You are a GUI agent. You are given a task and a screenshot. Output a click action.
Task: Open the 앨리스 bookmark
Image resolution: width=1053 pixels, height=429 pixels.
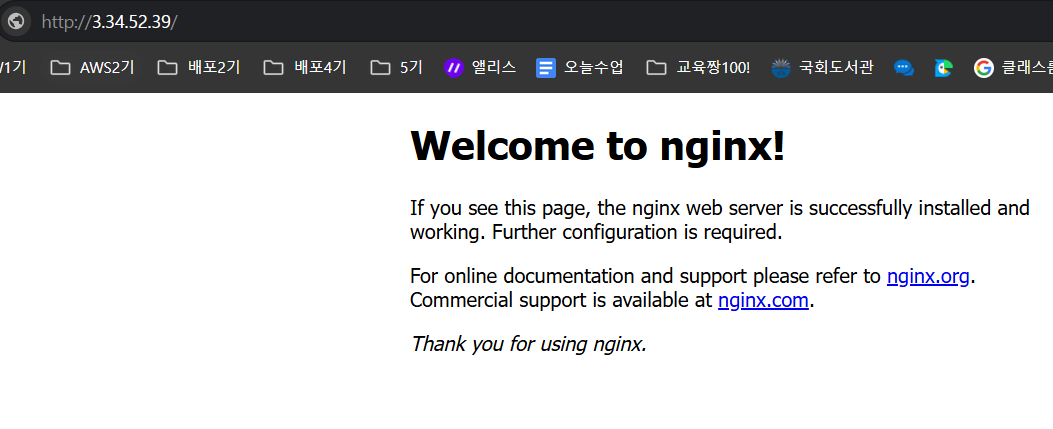480,67
